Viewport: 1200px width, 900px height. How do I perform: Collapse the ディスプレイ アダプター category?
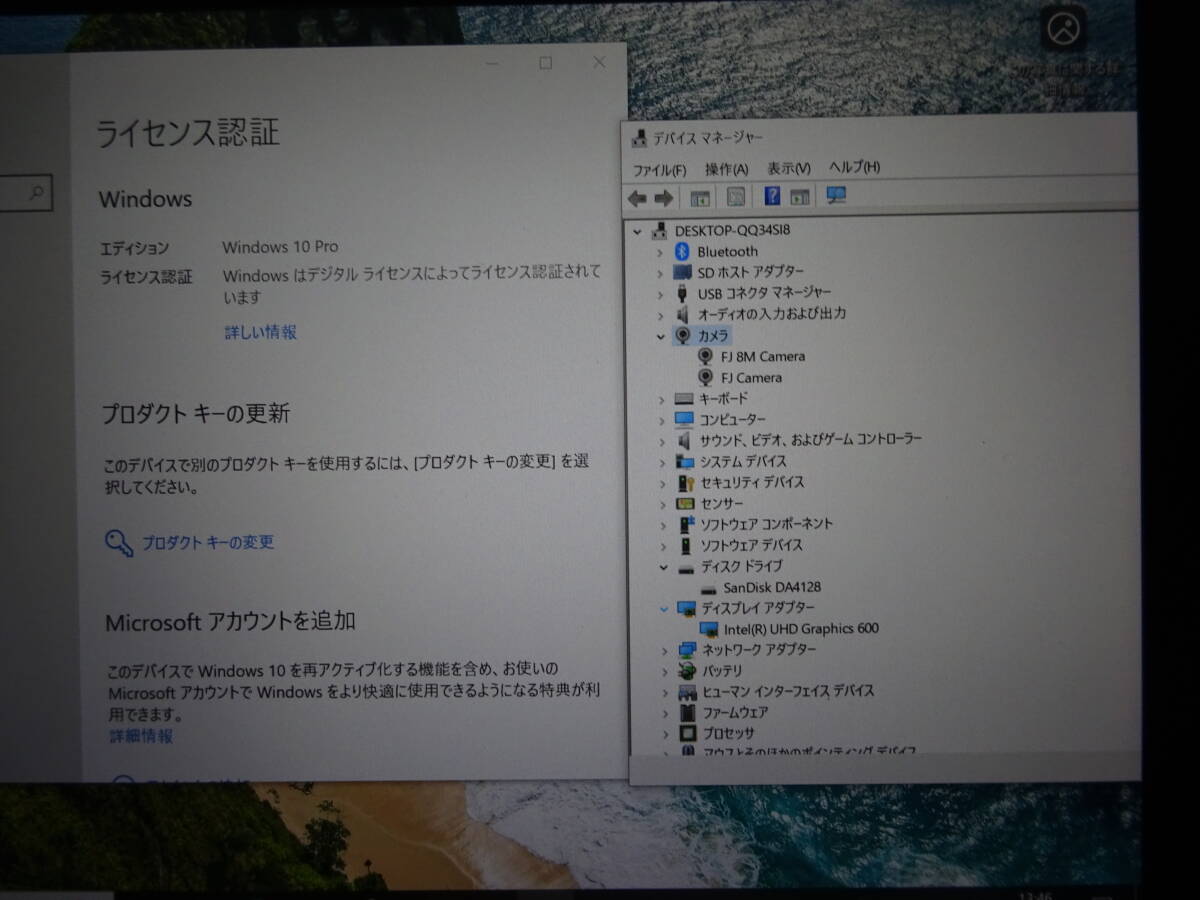(x=664, y=608)
